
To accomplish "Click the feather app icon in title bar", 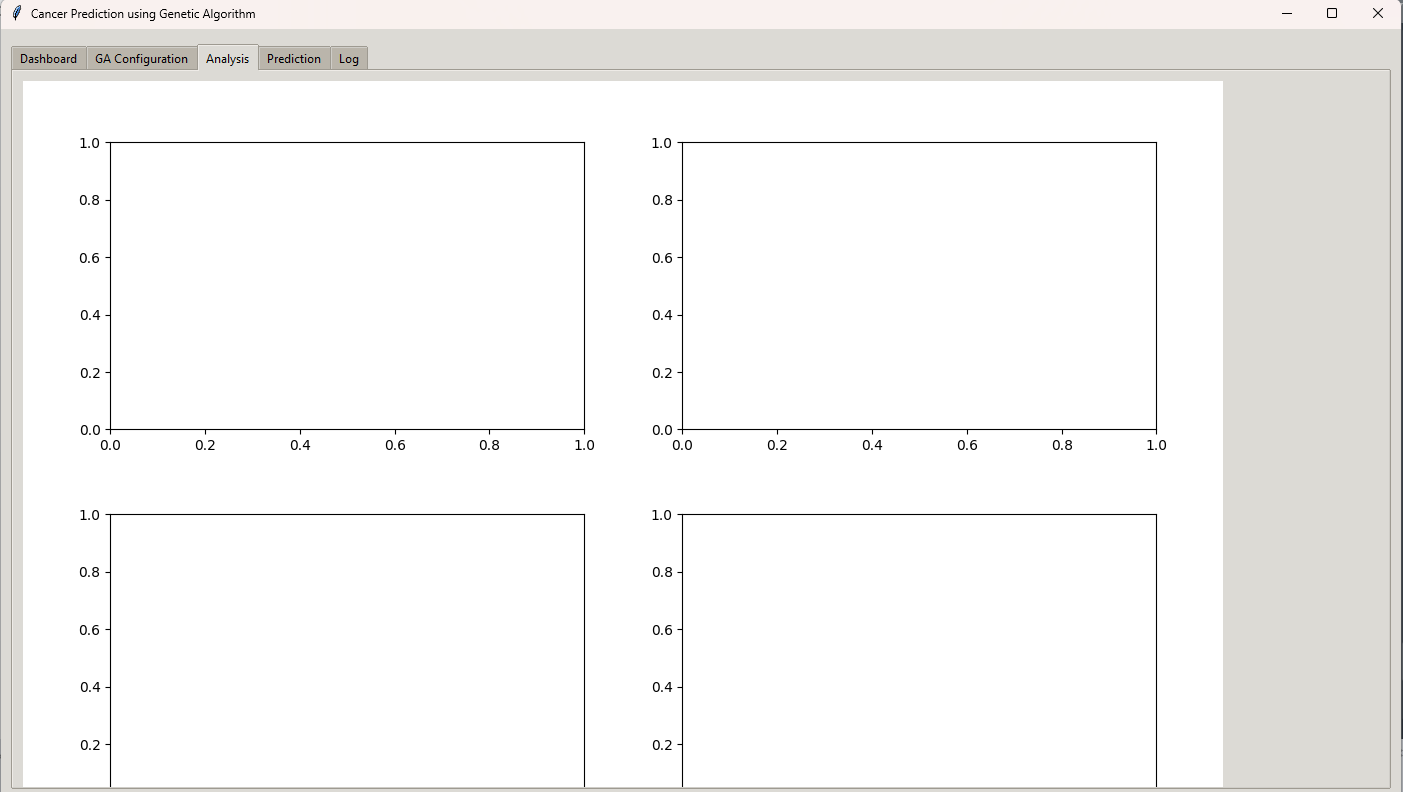I will [x=16, y=14].
